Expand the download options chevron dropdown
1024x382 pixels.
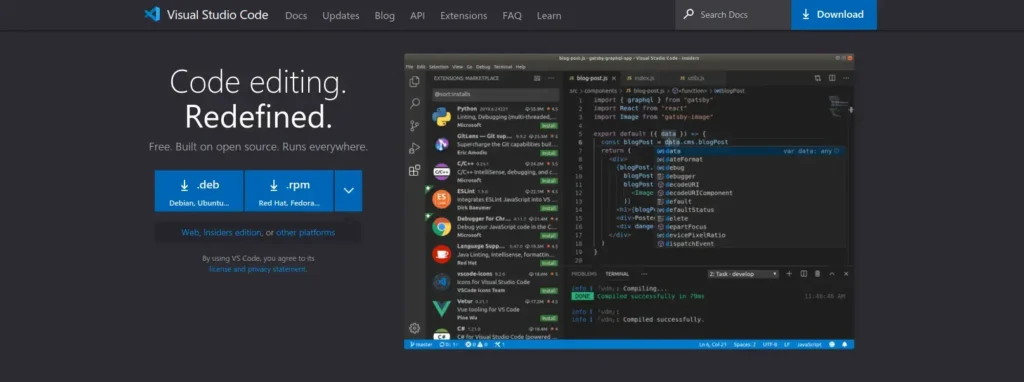pyautogui.click(x=348, y=191)
